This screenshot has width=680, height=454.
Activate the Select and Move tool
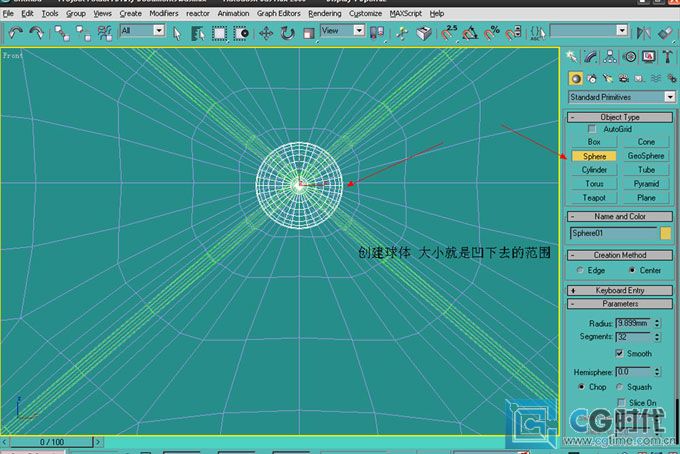[266, 33]
